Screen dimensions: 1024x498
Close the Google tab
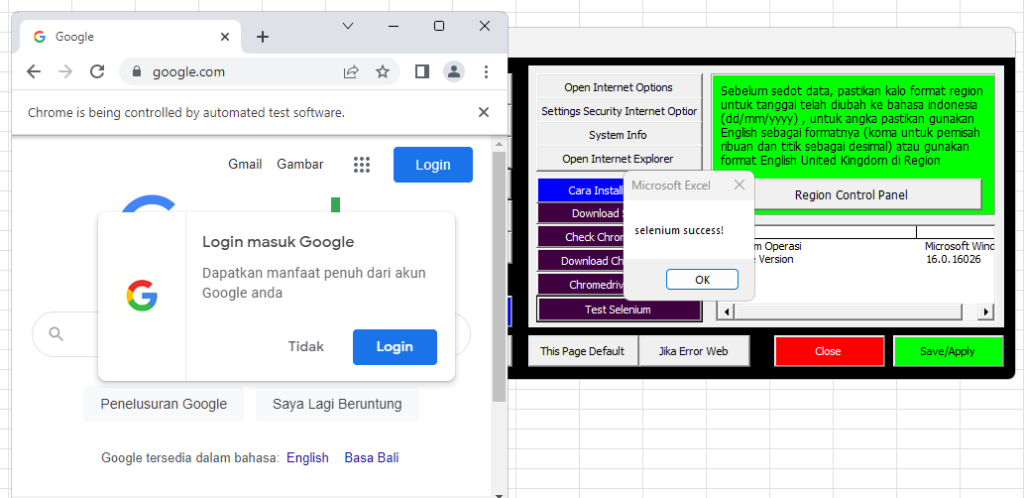click(225, 37)
